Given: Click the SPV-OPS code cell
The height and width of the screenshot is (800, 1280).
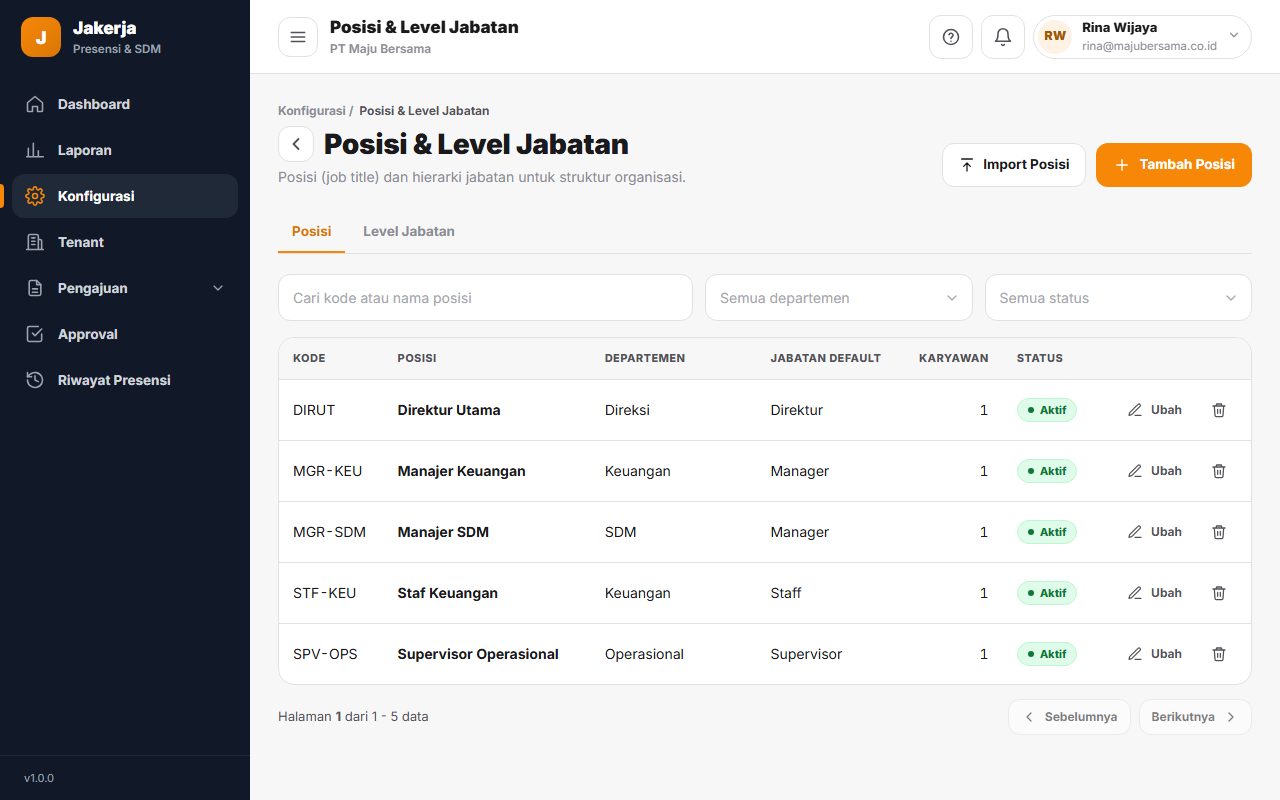Looking at the screenshot, I should [325, 654].
